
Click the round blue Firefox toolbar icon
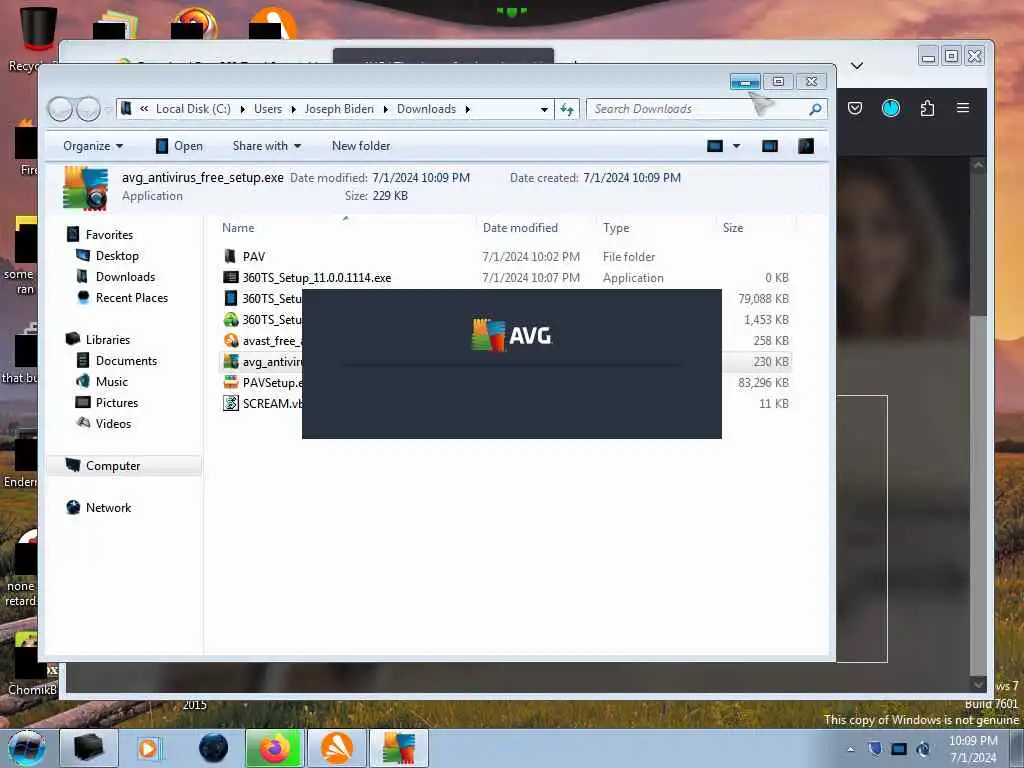[x=891, y=108]
